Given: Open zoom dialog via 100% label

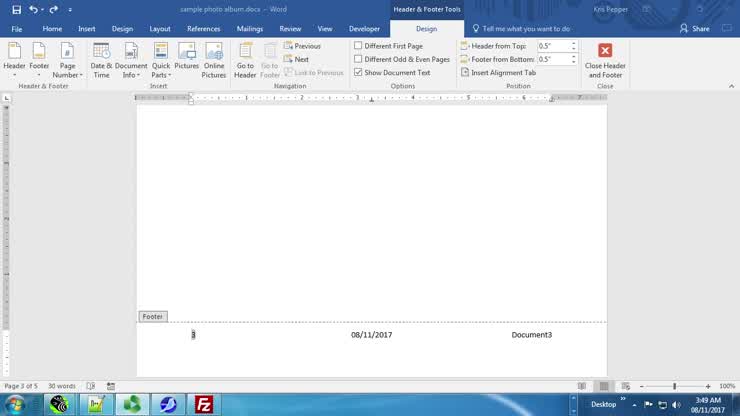Looking at the screenshot, I should point(727,386).
